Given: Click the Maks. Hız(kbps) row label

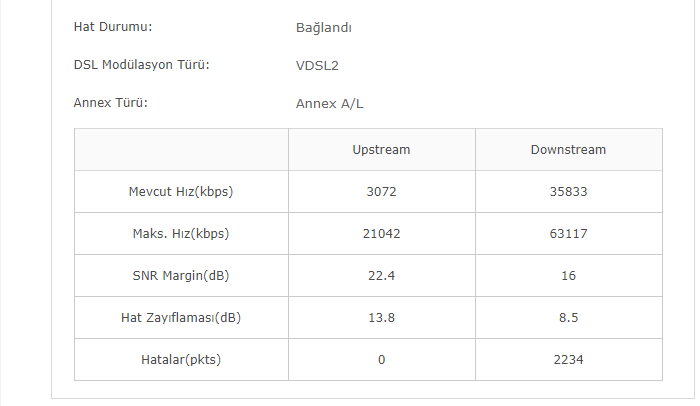Looking at the screenshot, I should [x=181, y=234].
